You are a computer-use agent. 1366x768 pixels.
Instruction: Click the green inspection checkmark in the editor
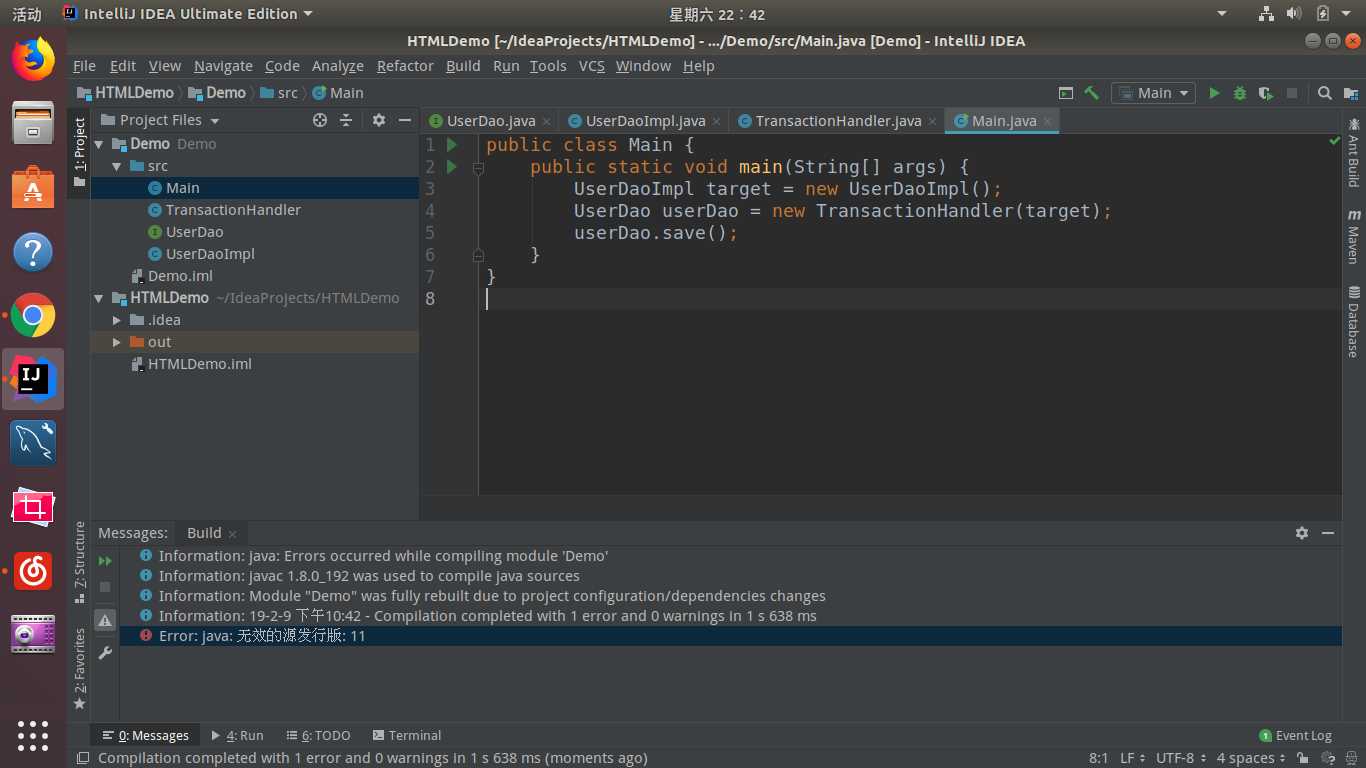pyautogui.click(x=1334, y=142)
